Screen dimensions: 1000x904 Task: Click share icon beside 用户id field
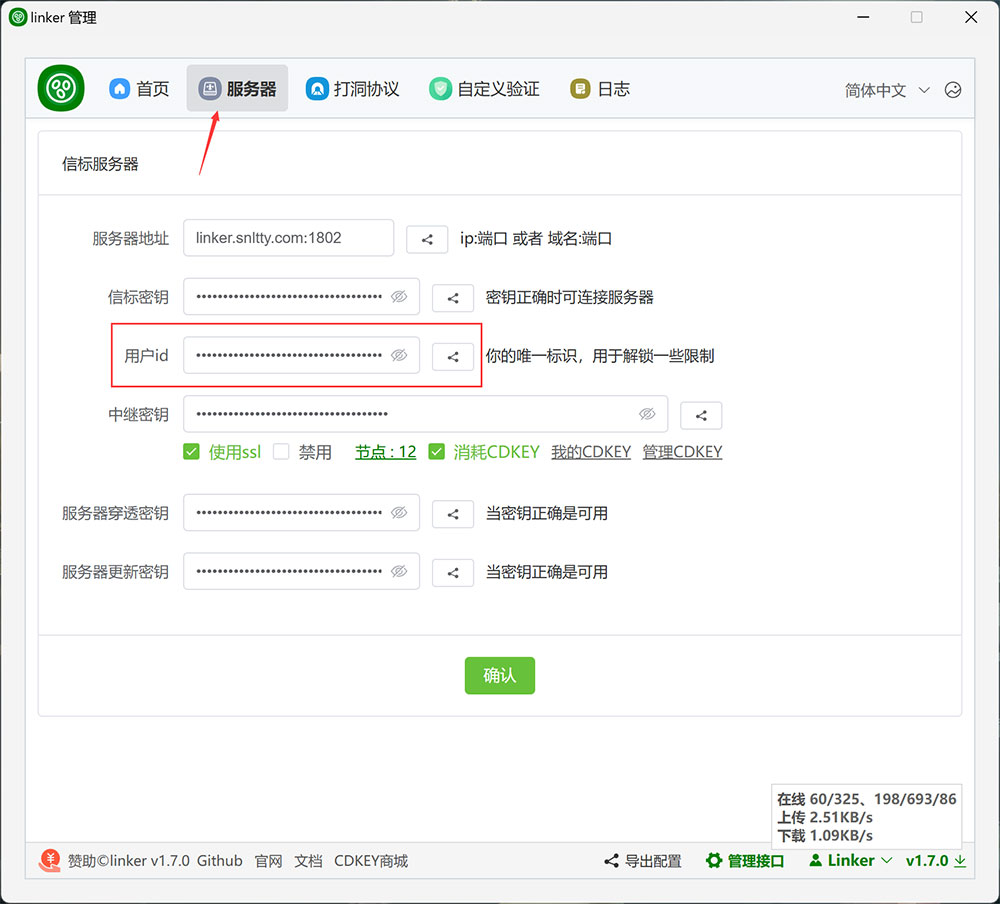click(453, 356)
